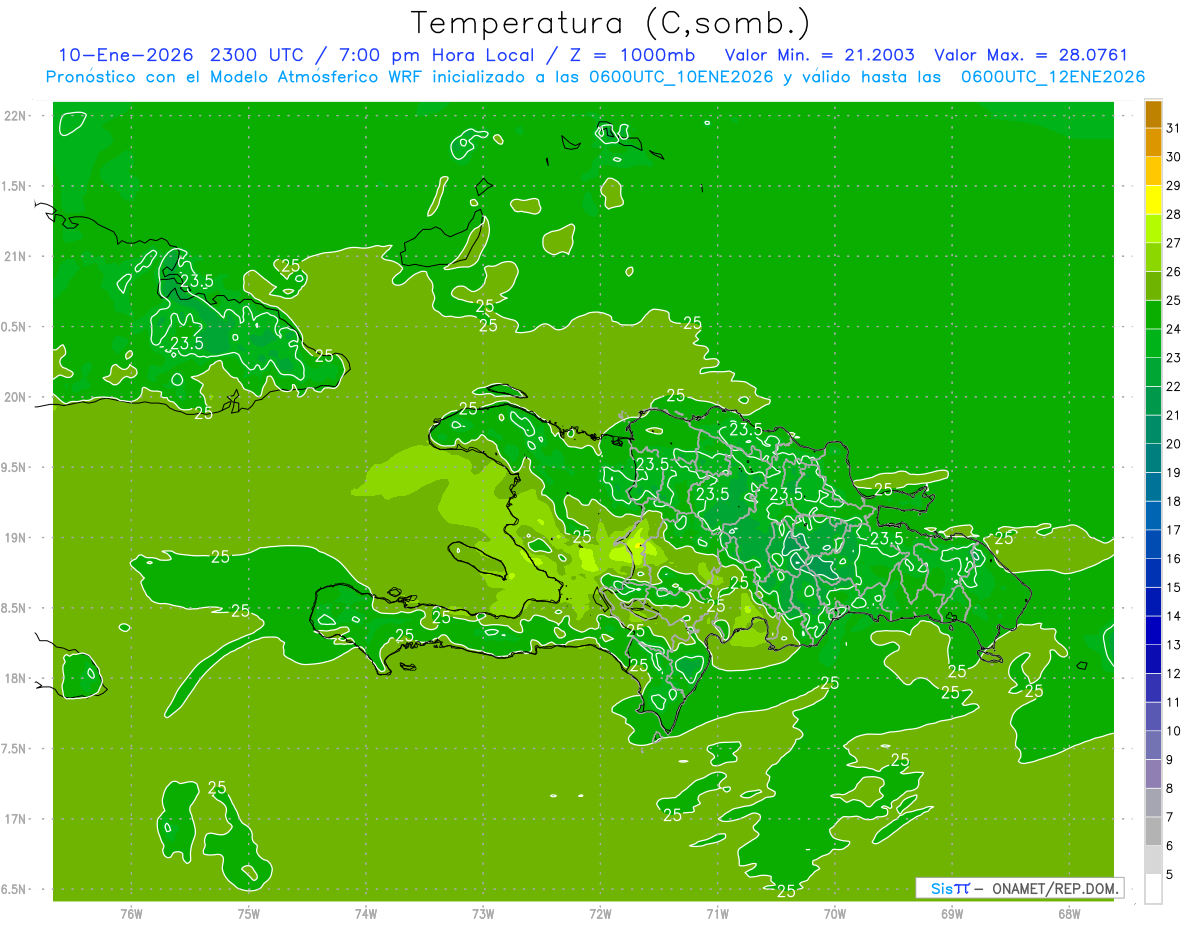Viewport: 1200px width, 927px height.
Task: Click the "7:00 pm Hora Local" text
Action: (x=436, y=55)
